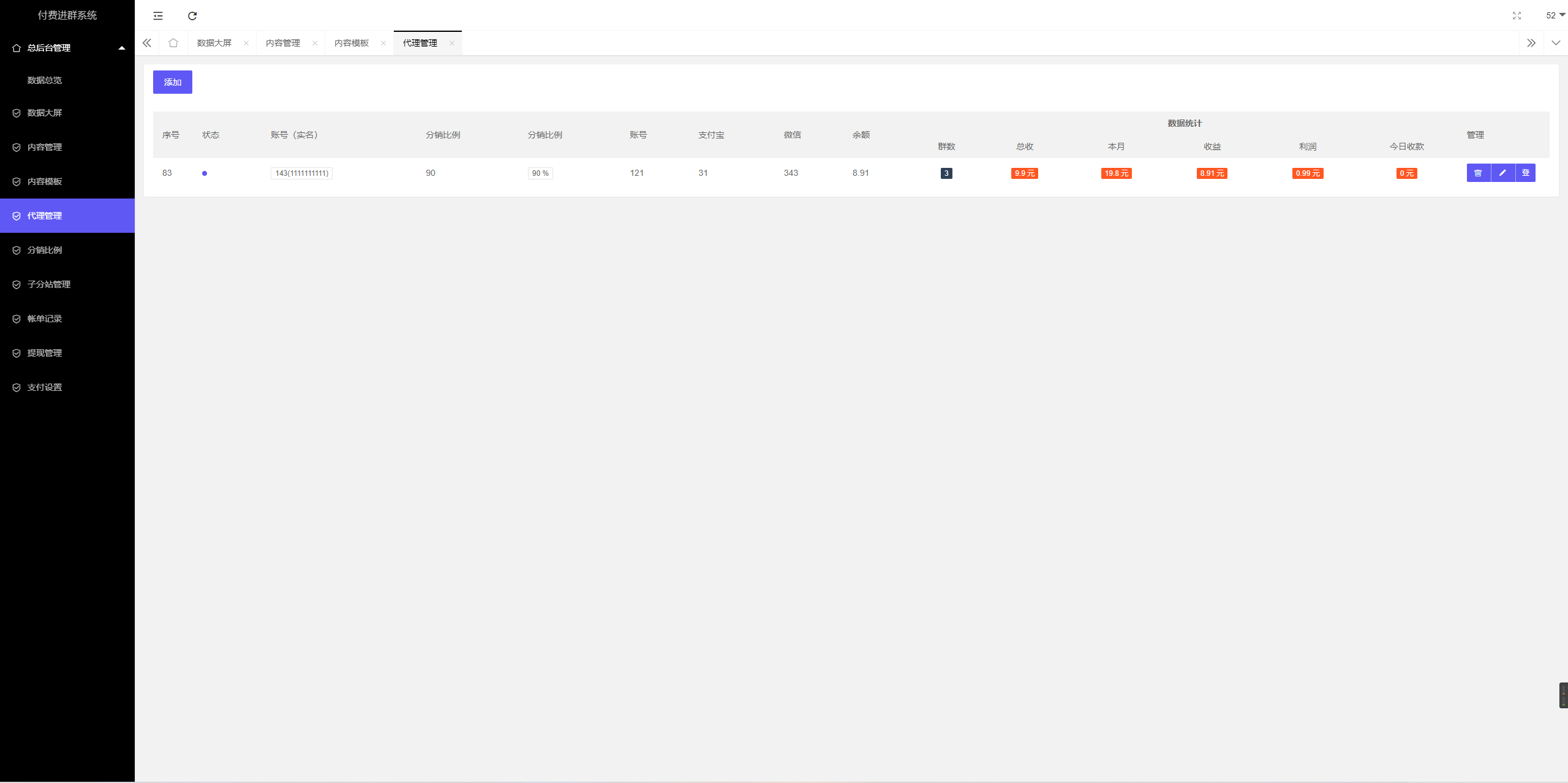
Task: Delete row 83 with trash icon
Action: (x=1479, y=173)
